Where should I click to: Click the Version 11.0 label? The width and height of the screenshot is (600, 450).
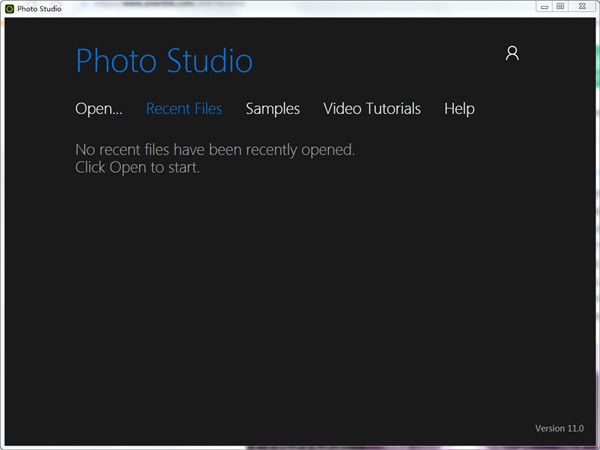559,428
